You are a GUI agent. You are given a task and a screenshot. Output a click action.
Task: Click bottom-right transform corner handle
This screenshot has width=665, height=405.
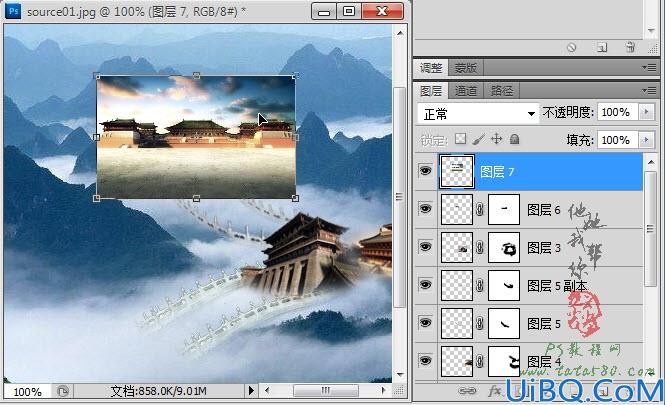pyautogui.click(x=296, y=198)
